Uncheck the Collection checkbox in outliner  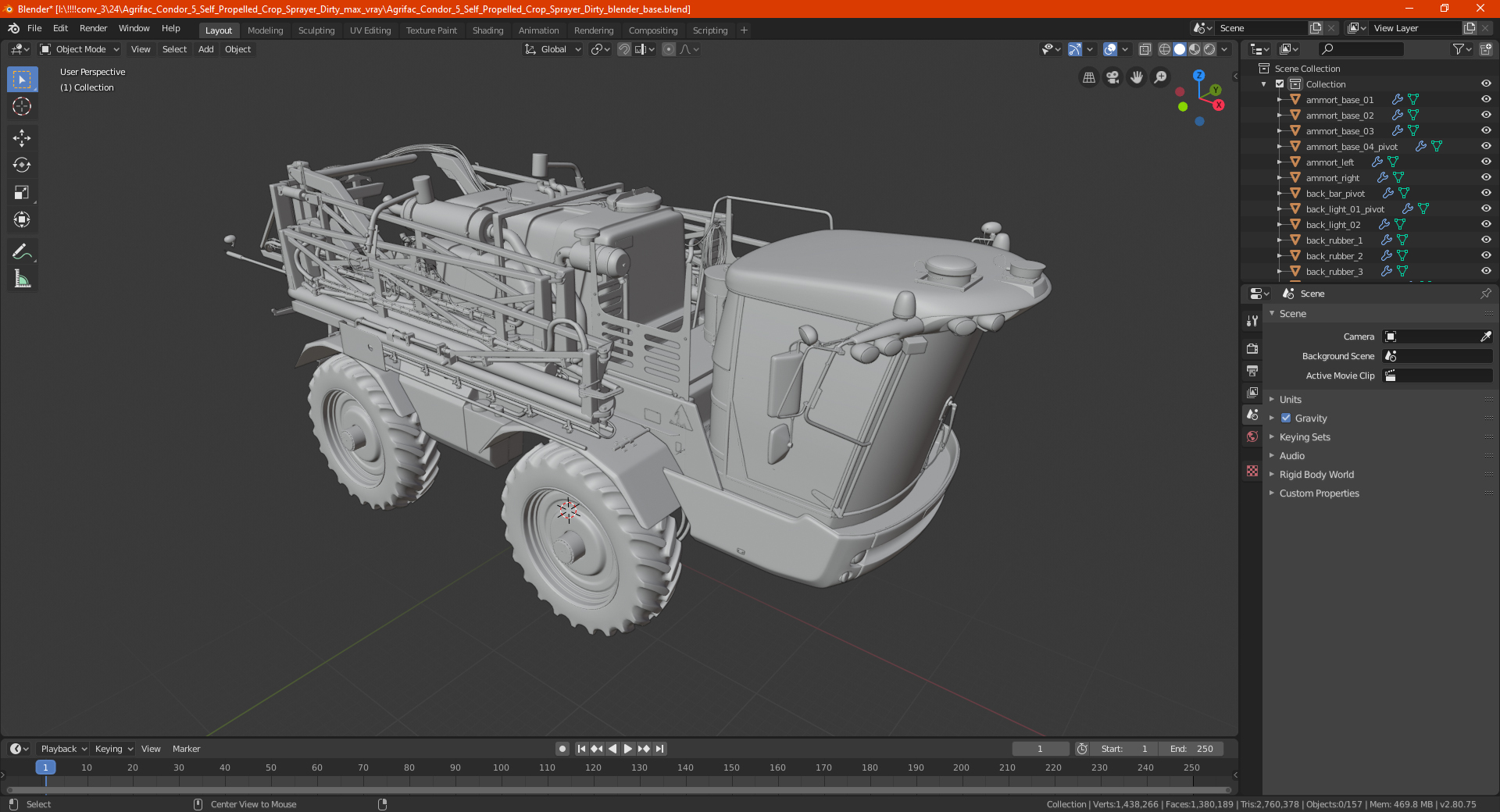[x=1280, y=84]
